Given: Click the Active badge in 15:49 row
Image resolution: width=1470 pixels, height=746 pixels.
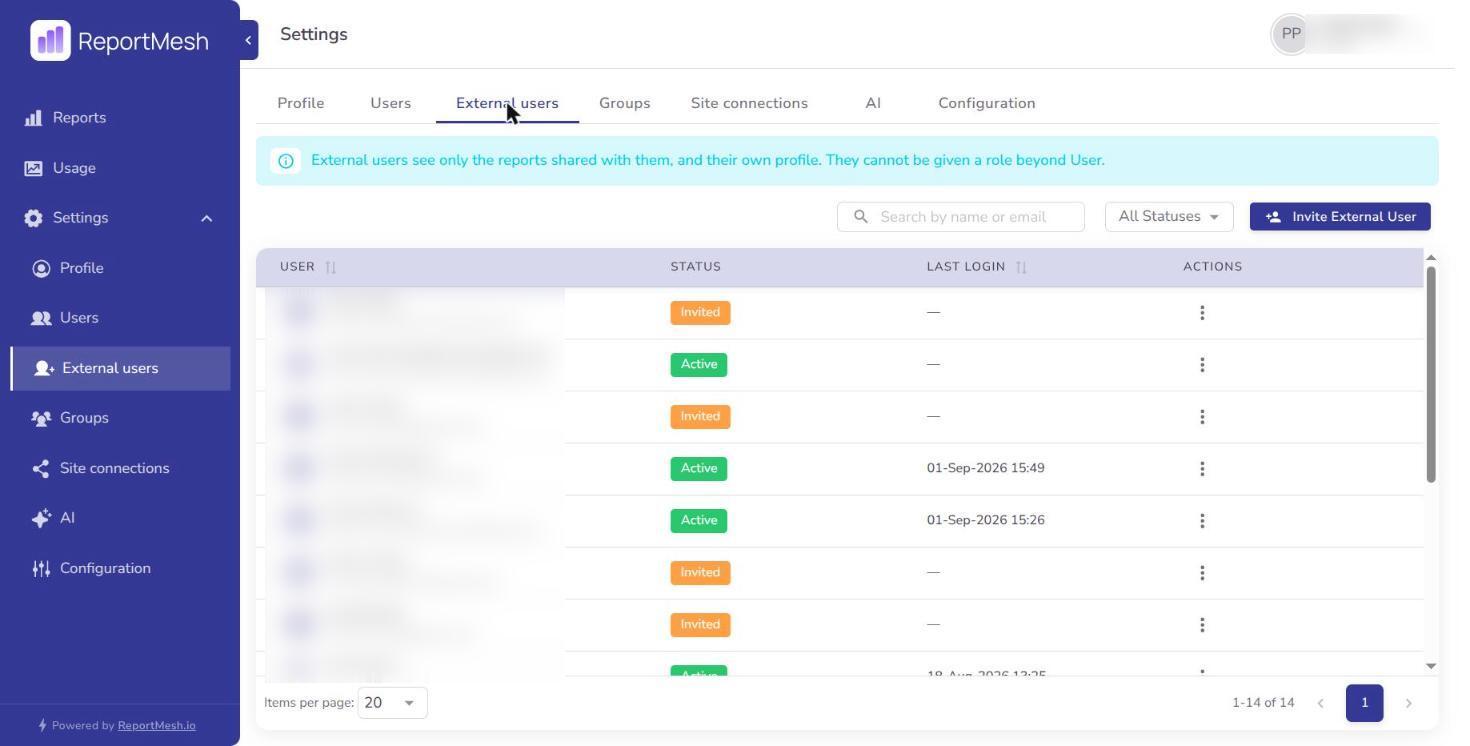Looking at the screenshot, I should tap(699, 469).
